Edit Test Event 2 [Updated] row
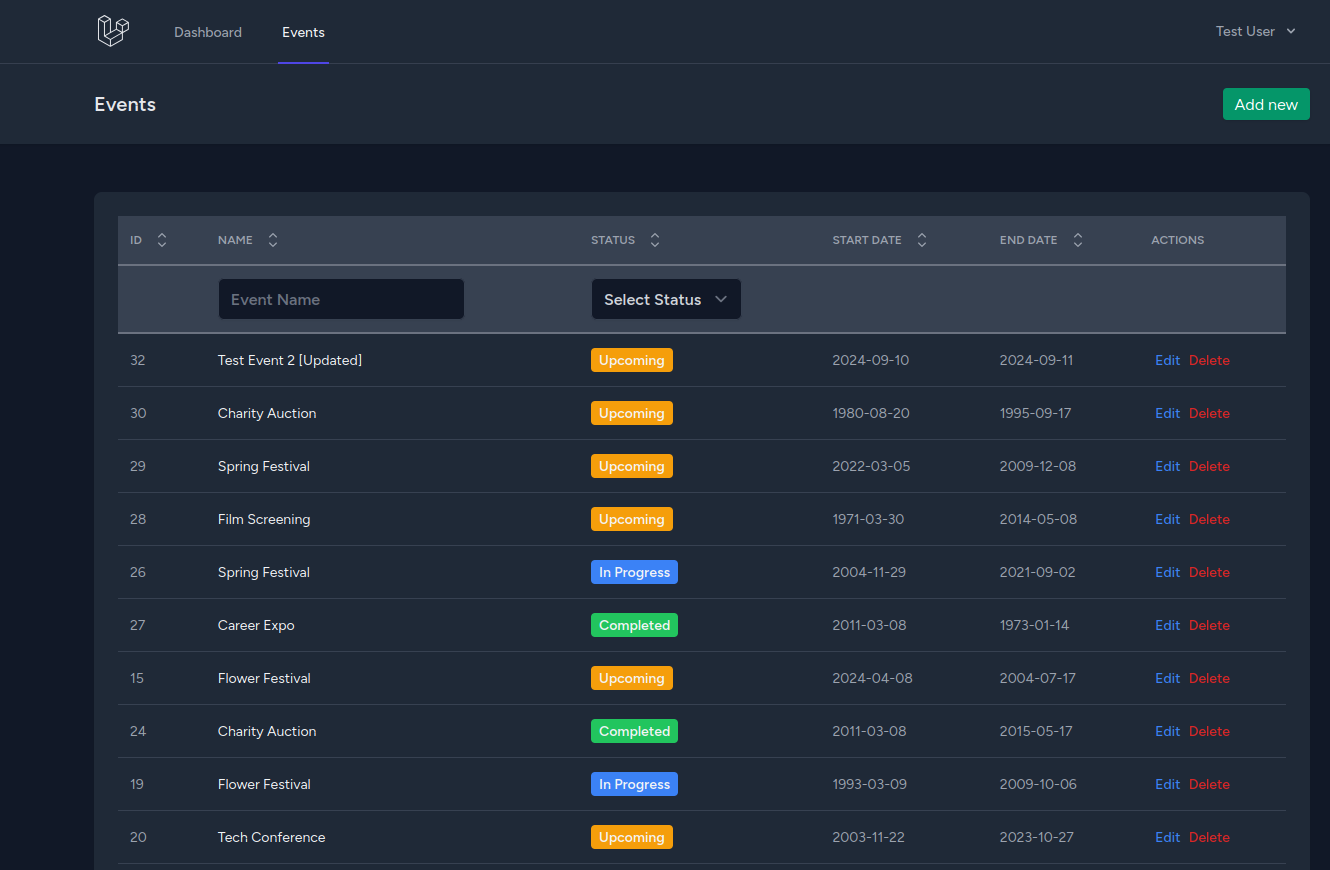The width and height of the screenshot is (1330, 870). (1167, 360)
